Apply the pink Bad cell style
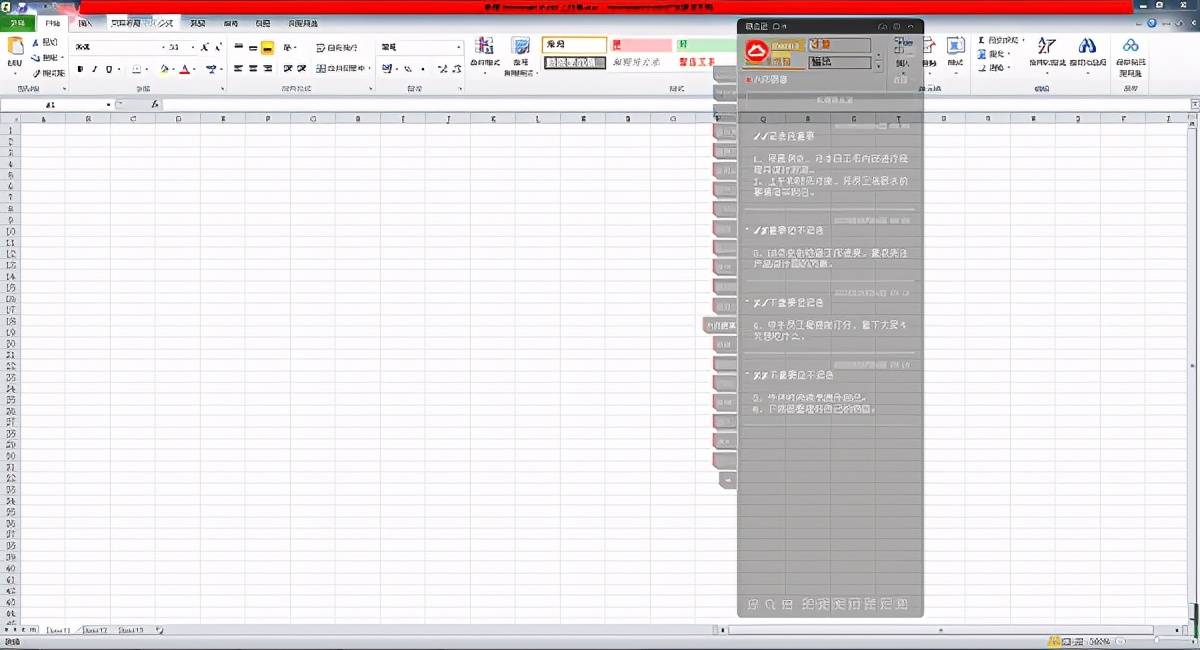The width and height of the screenshot is (1200, 650). (x=641, y=45)
